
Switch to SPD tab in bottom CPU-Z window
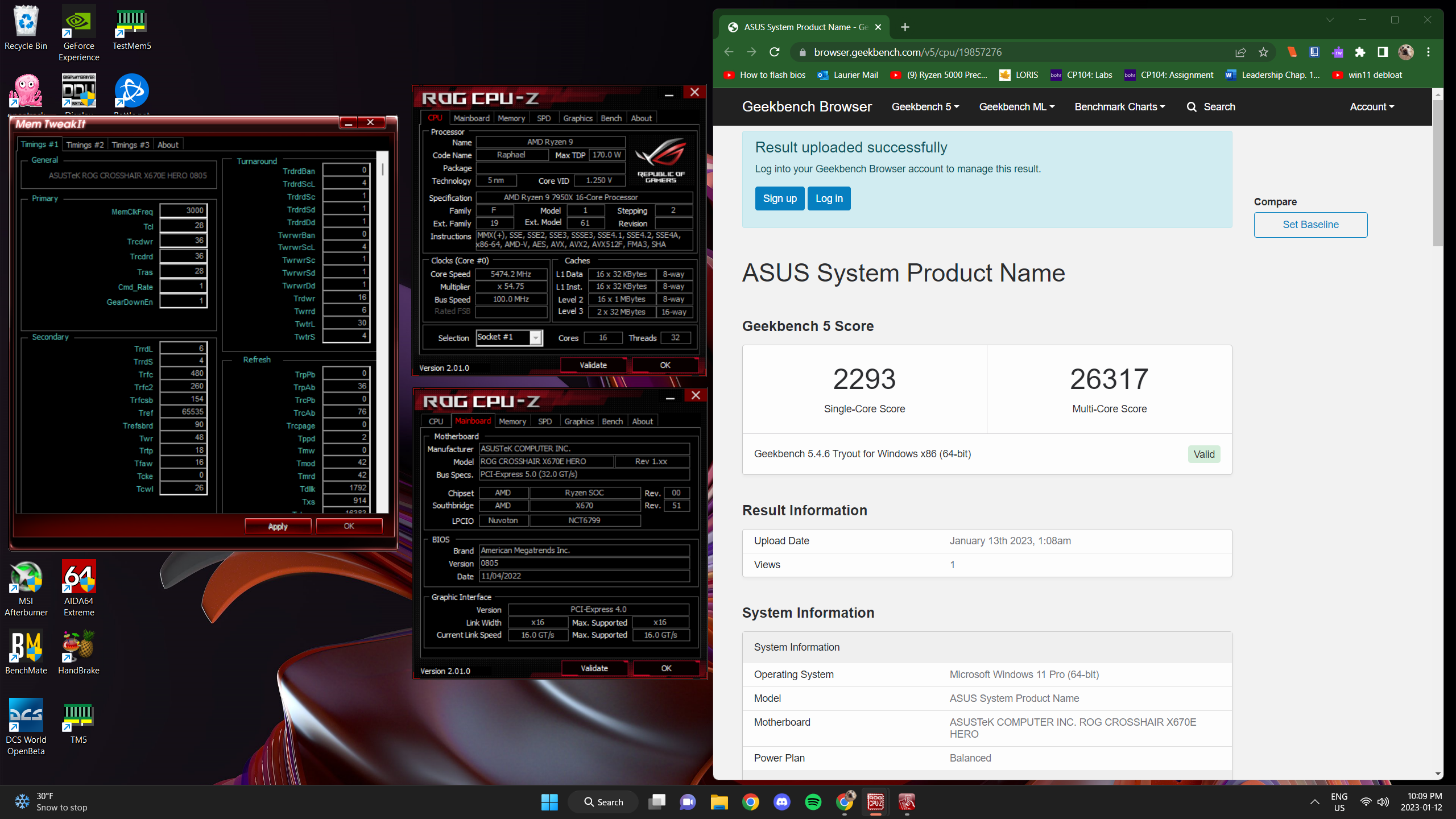(x=545, y=421)
